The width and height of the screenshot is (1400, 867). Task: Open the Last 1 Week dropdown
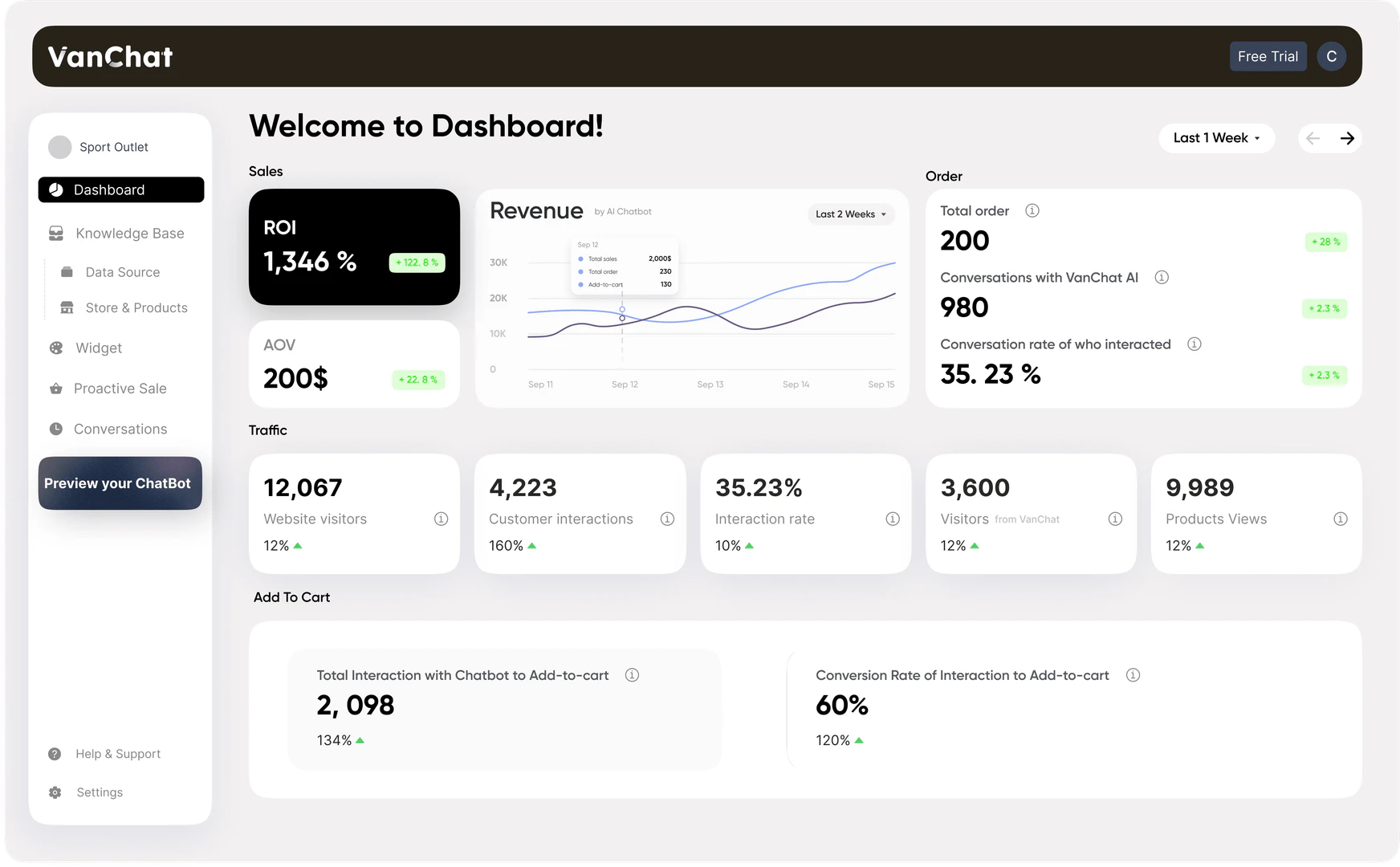tap(1216, 138)
